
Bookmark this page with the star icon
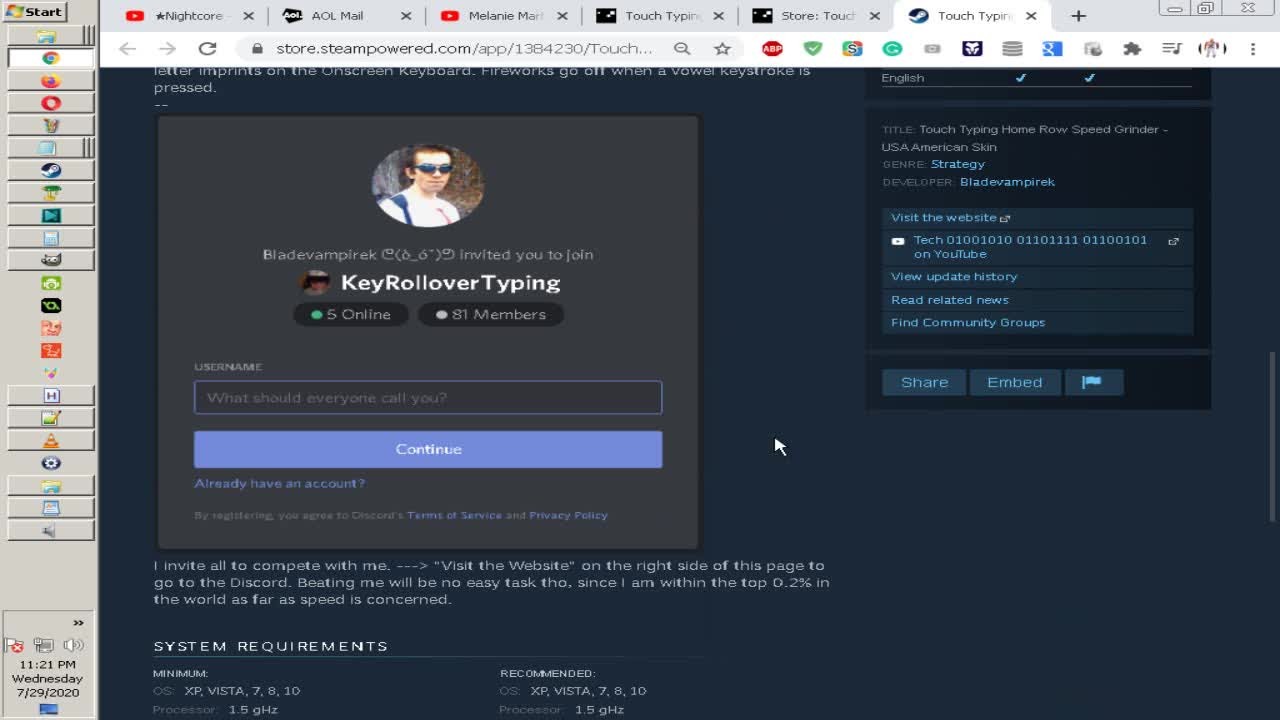click(x=722, y=49)
